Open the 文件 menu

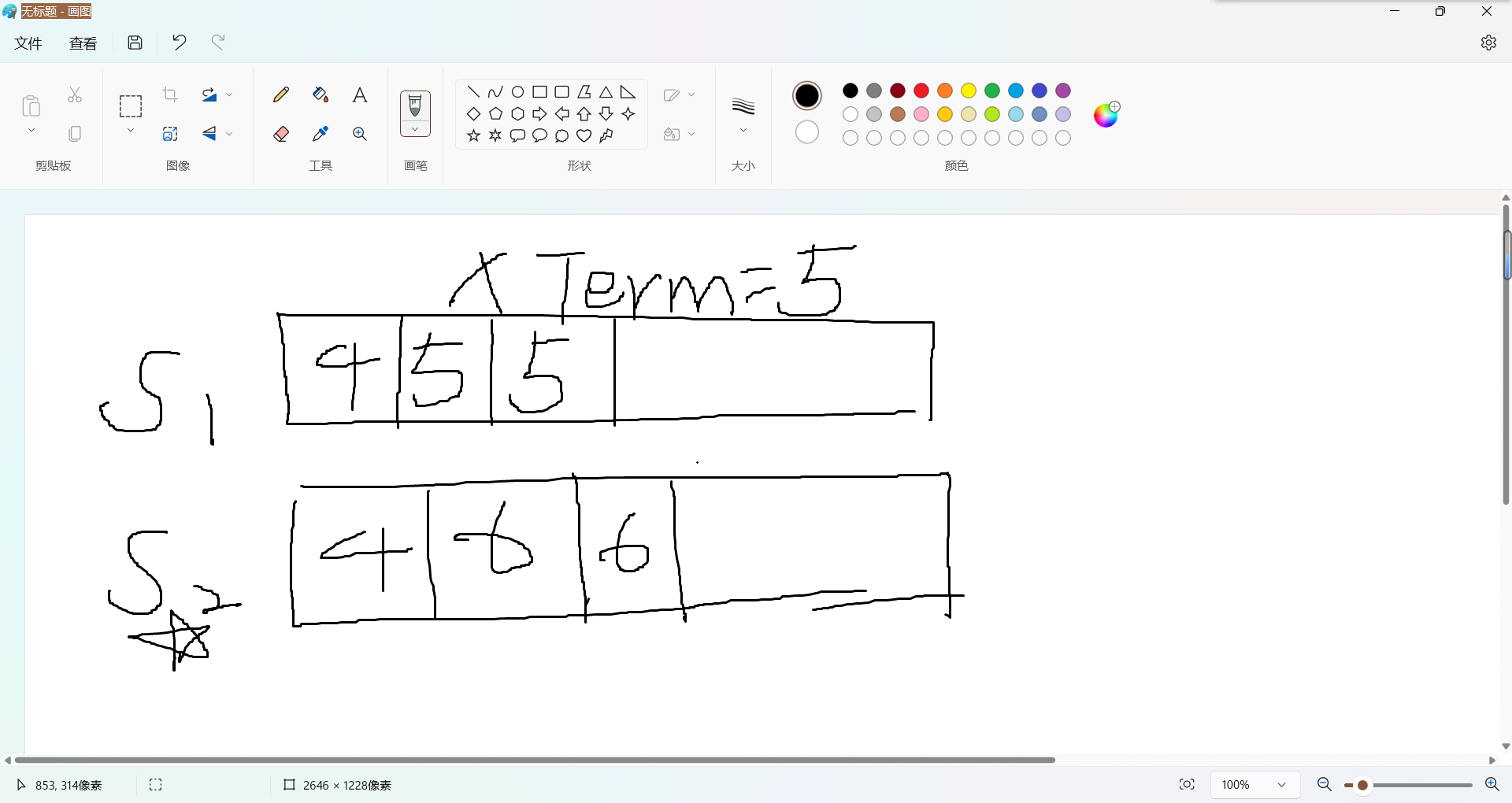[x=28, y=43]
